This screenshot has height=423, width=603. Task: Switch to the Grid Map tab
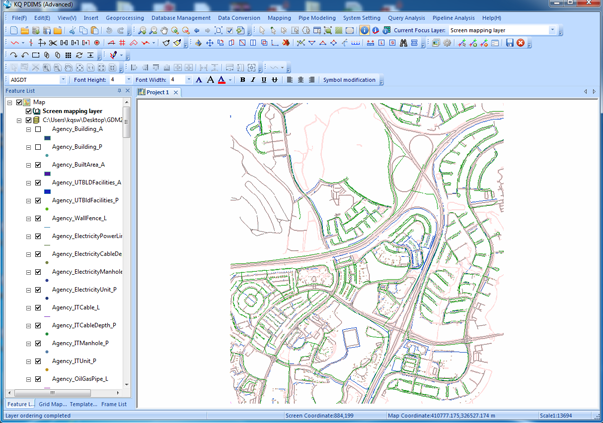pyautogui.click(x=52, y=404)
